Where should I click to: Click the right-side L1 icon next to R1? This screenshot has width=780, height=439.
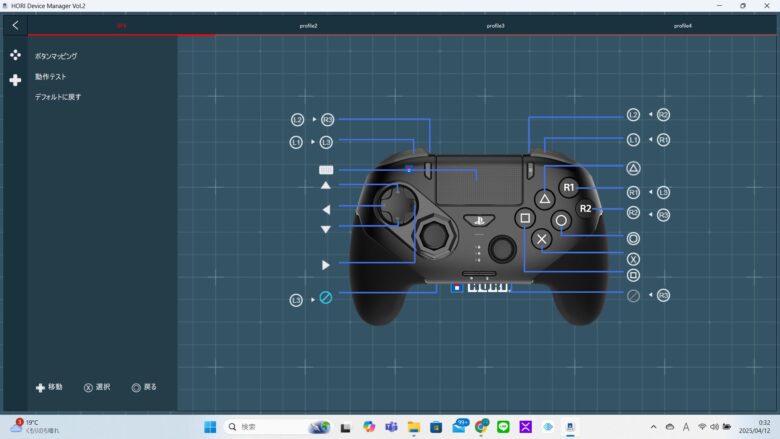[x=633, y=140]
